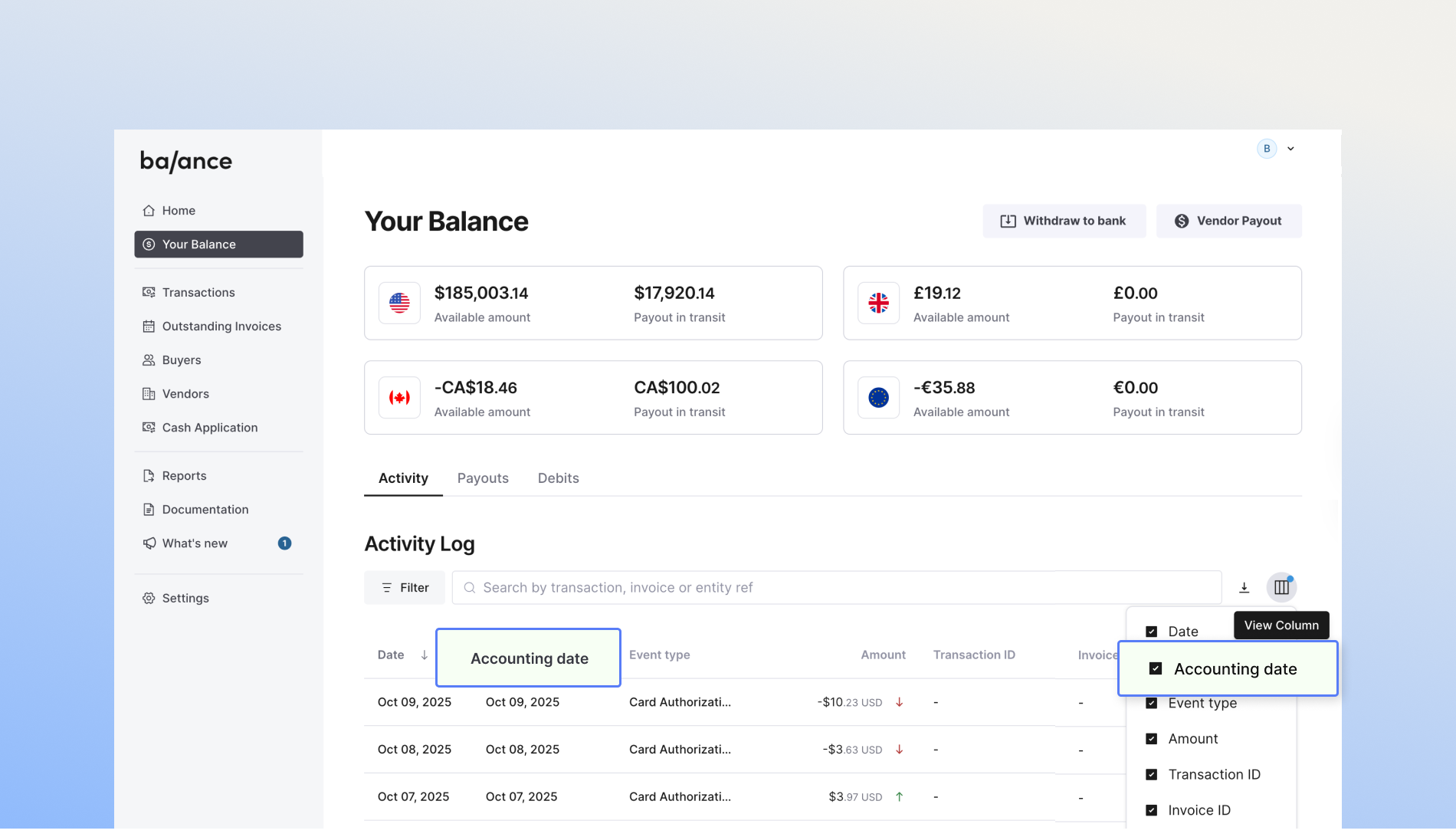The image size is (1456, 837).
Task: Click the What's new megaphone icon
Action: (149, 543)
